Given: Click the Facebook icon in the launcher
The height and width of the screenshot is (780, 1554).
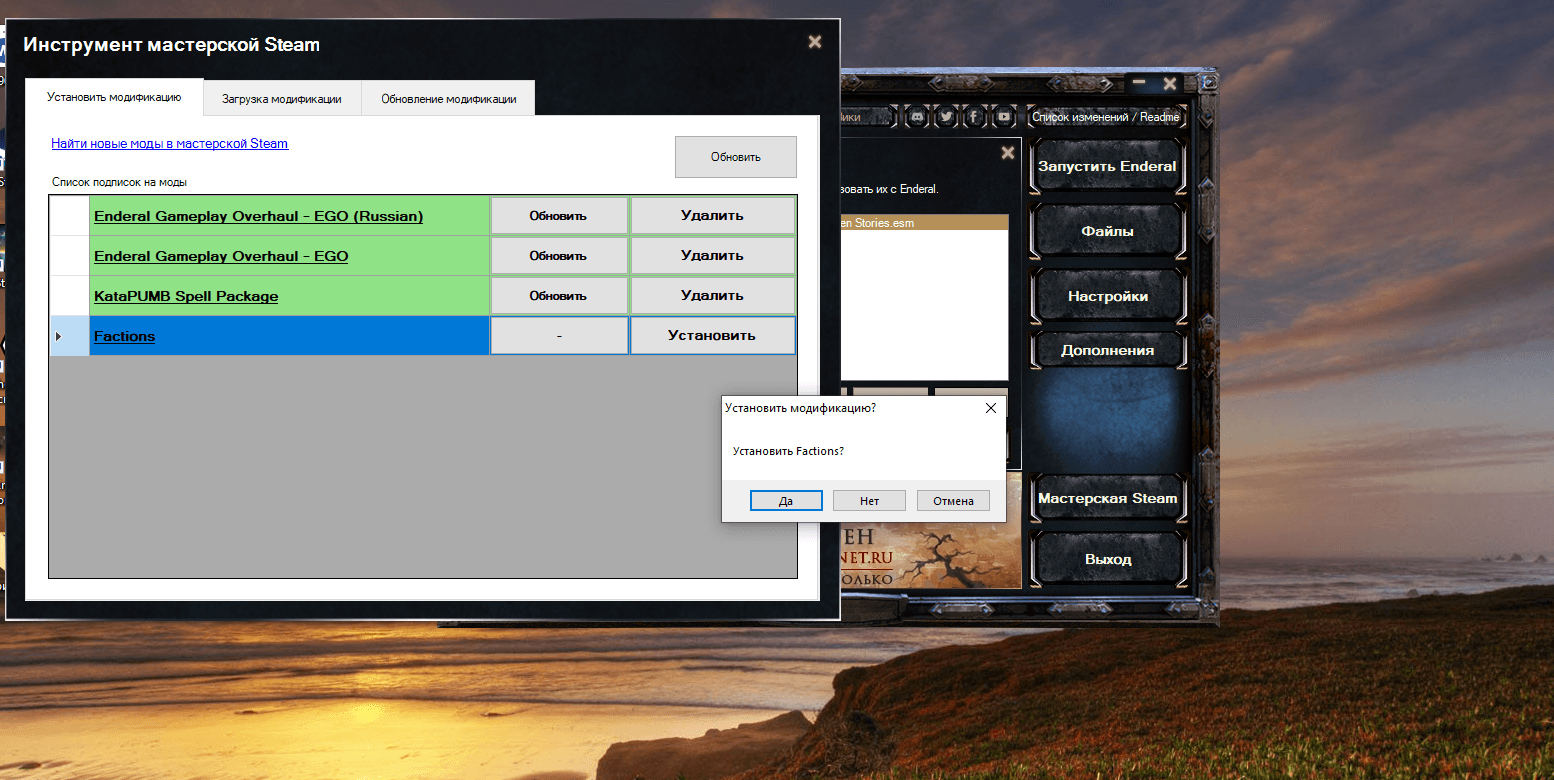Looking at the screenshot, I should (x=974, y=117).
